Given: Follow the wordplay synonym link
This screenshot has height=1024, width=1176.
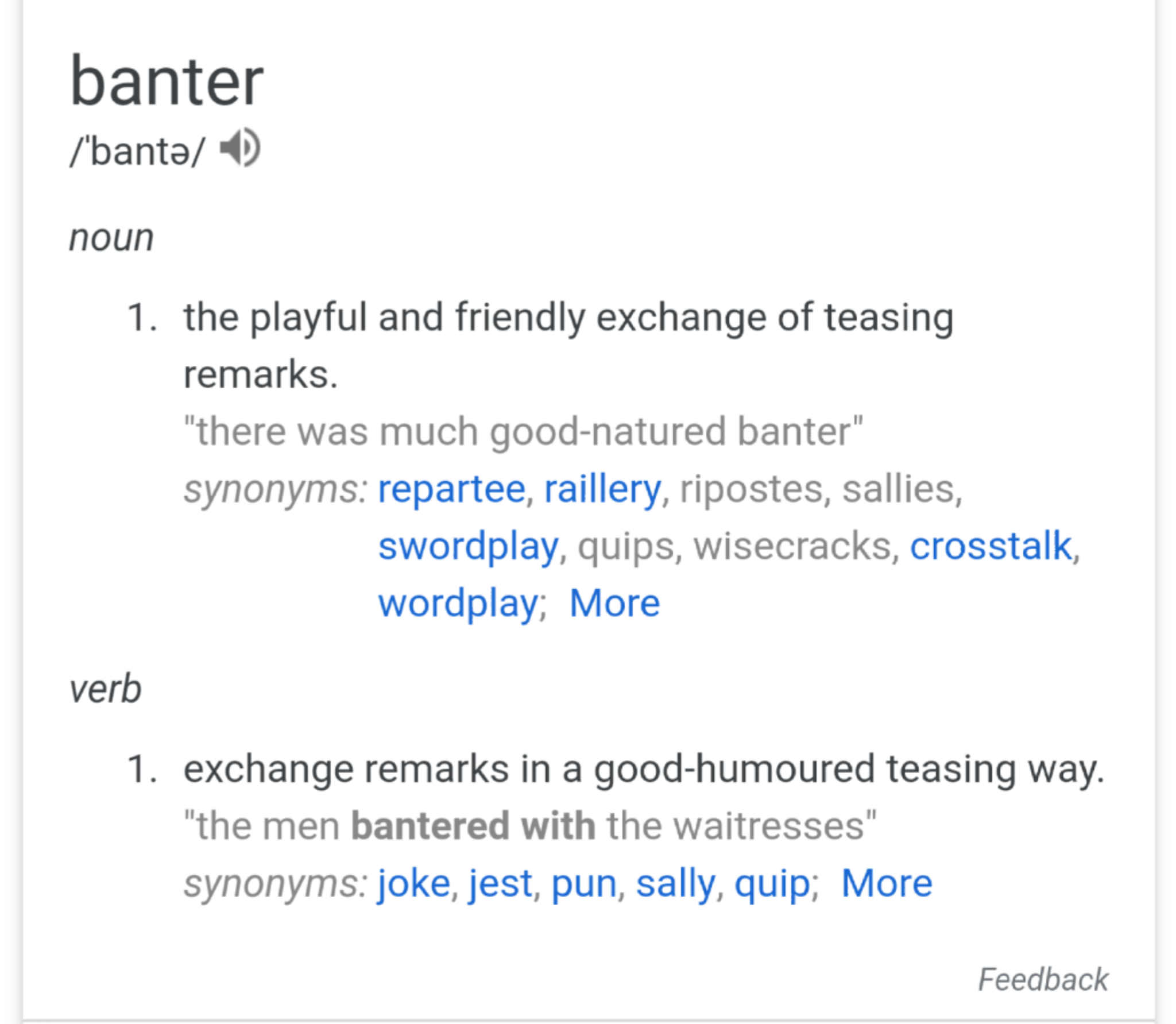Looking at the screenshot, I should pyautogui.click(x=458, y=603).
